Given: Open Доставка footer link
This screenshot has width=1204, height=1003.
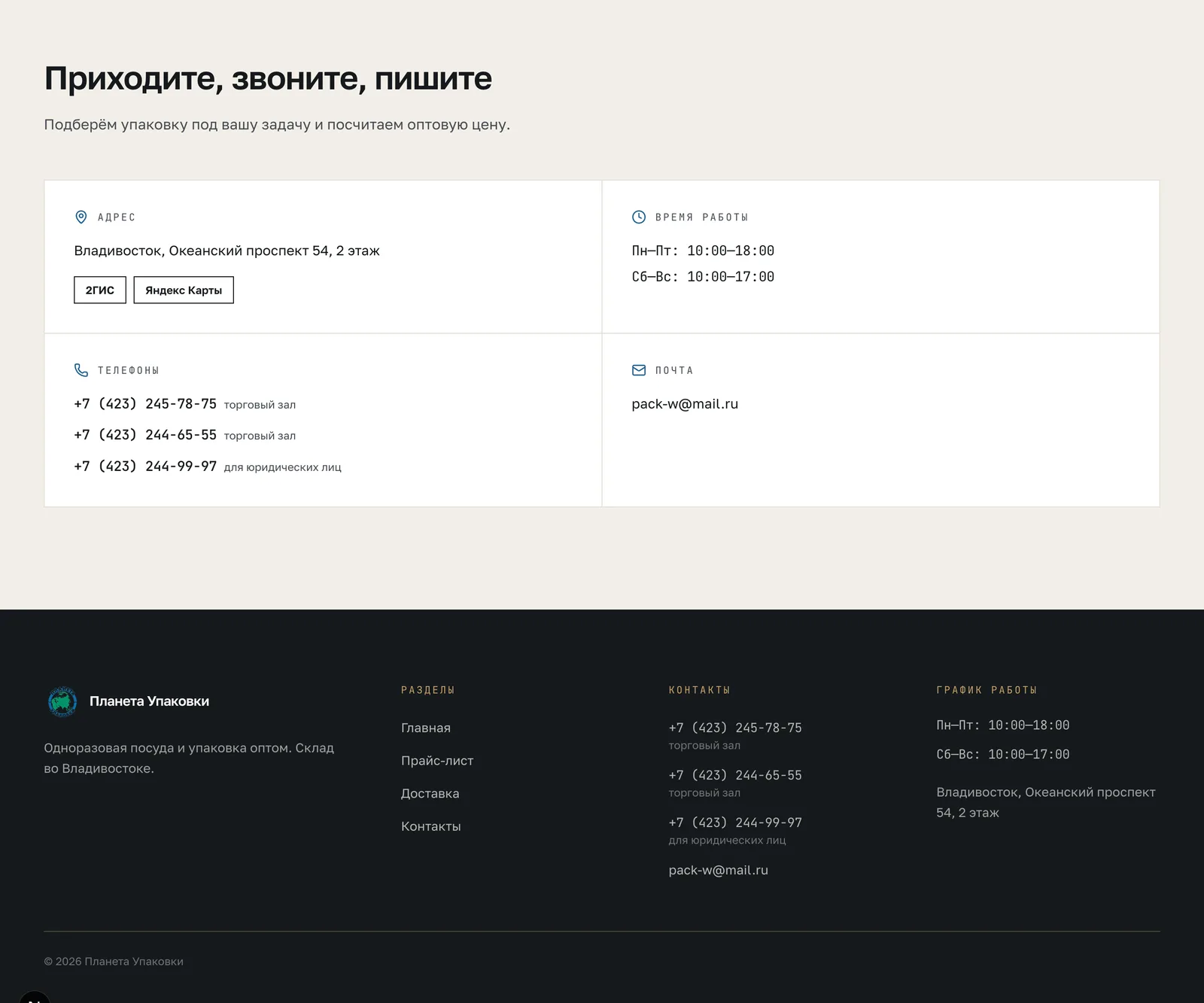Looking at the screenshot, I should [x=430, y=794].
